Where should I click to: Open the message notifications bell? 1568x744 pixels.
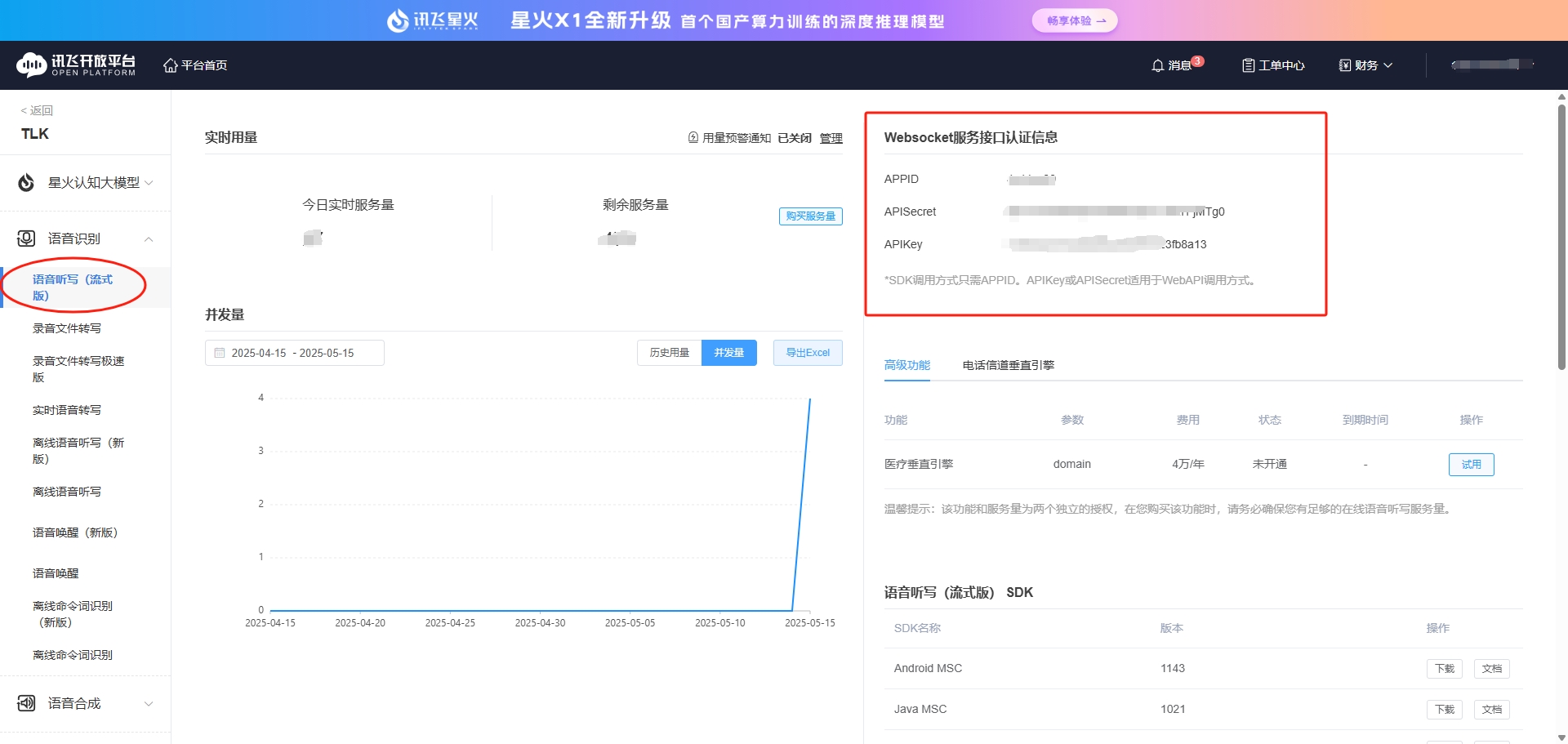click(1157, 65)
